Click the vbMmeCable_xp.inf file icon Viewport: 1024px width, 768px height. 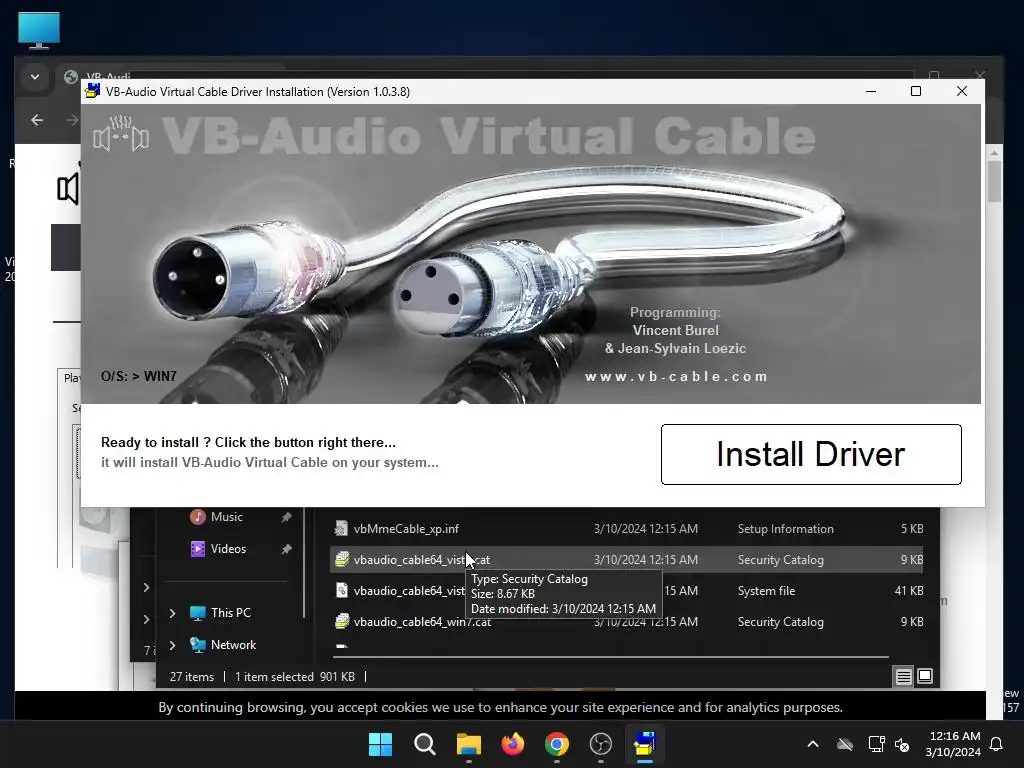tap(341, 528)
